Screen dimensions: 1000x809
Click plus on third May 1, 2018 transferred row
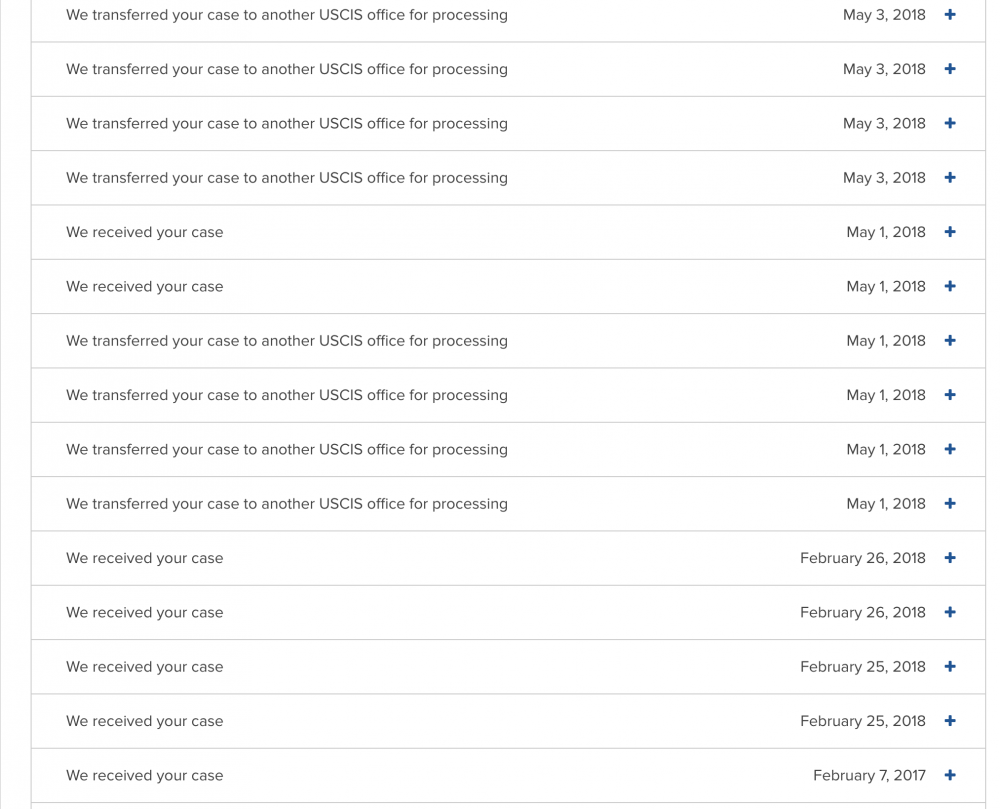pyautogui.click(x=950, y=449)
